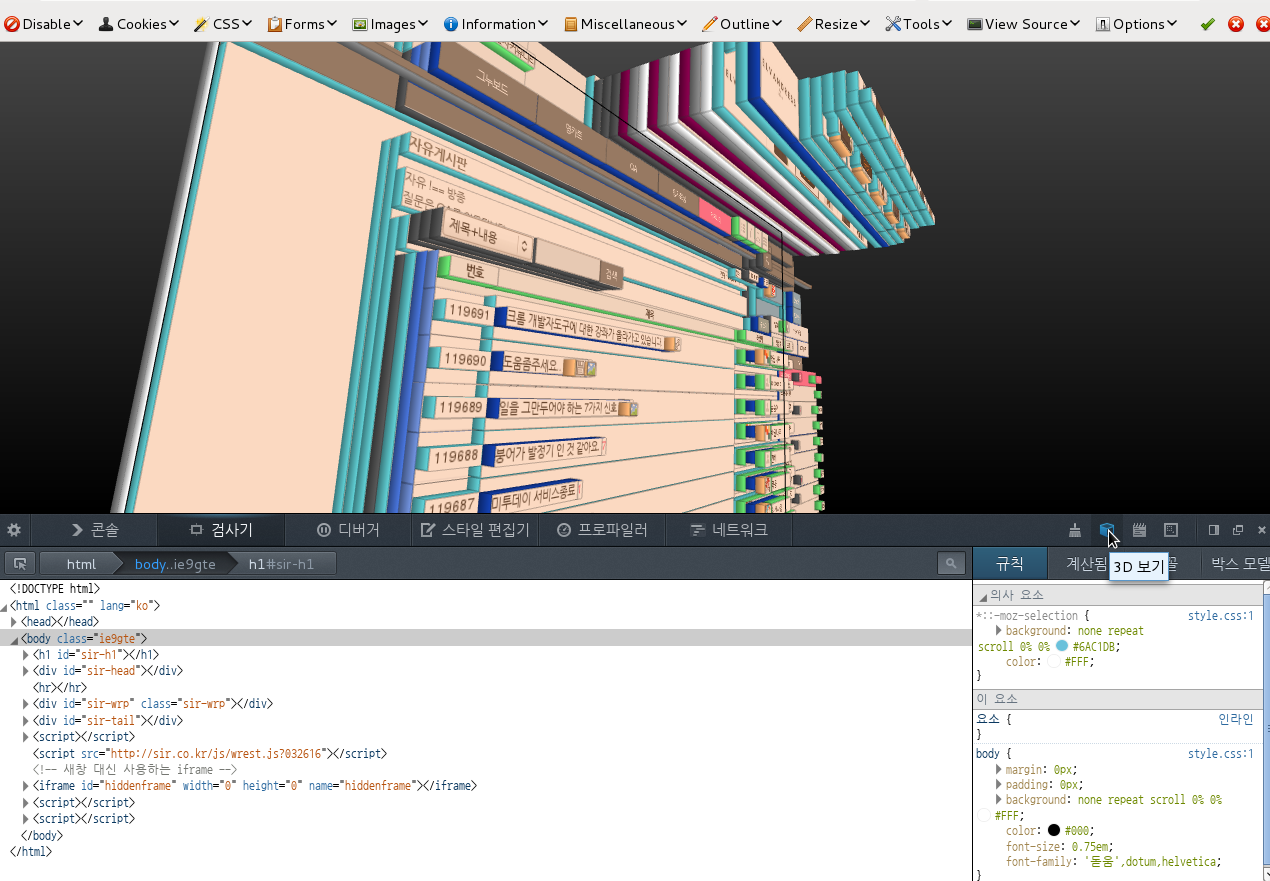
Task: Open the Scratchpad clapboard icon
Action: [1139, 530]
